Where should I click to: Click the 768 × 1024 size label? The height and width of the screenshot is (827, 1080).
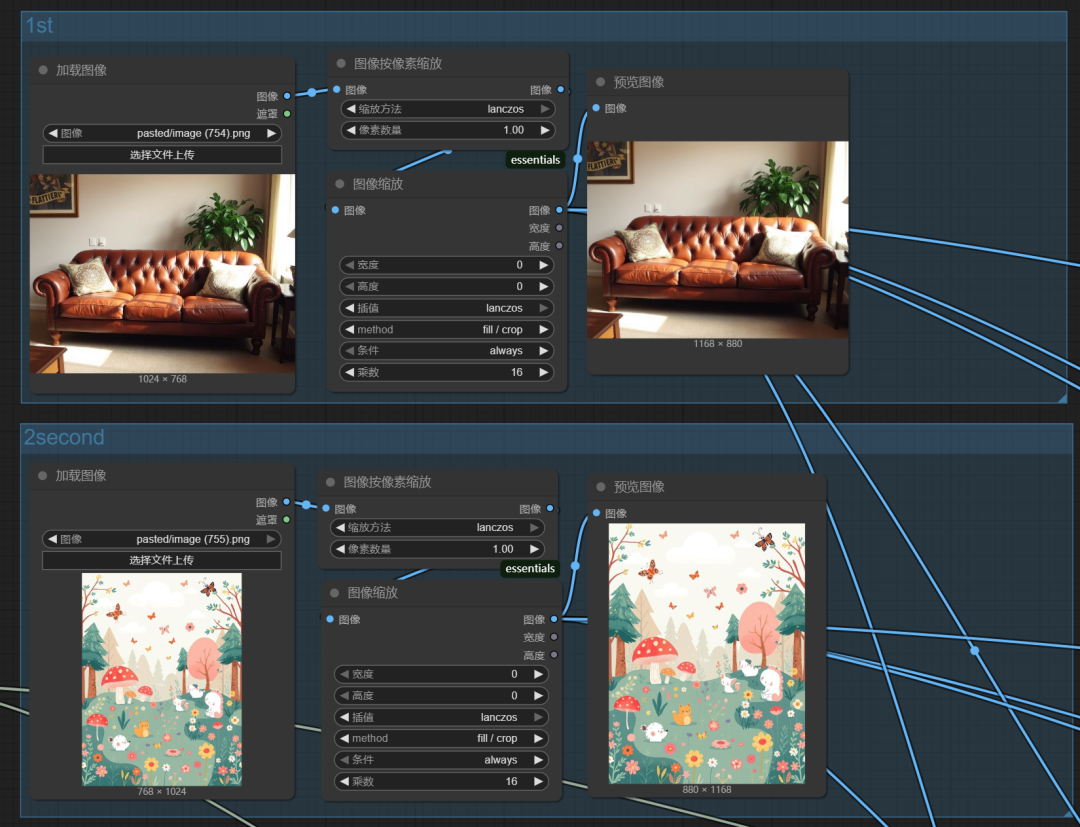point(162,791)
